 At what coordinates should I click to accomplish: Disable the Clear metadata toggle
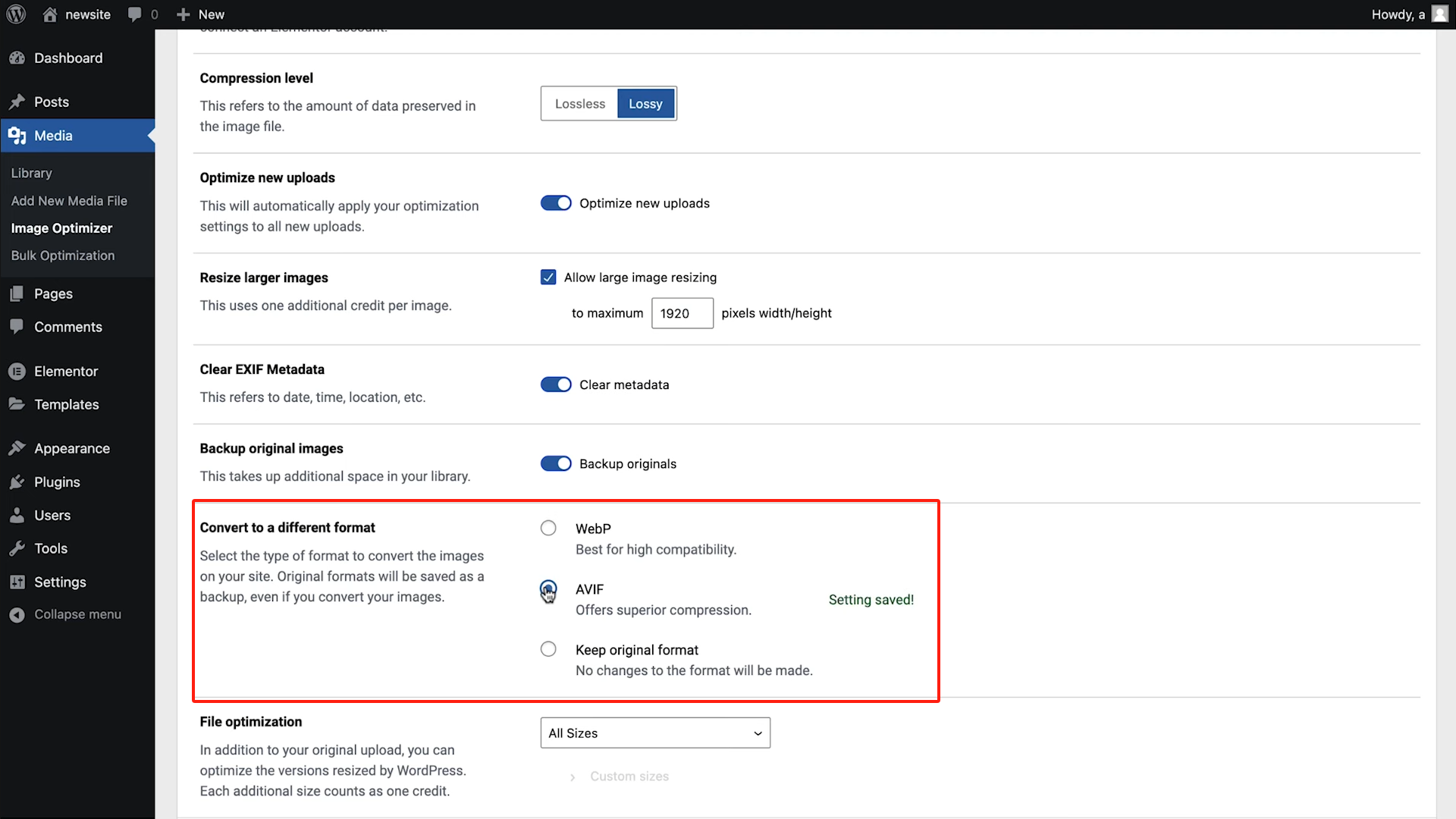point(556,384)
